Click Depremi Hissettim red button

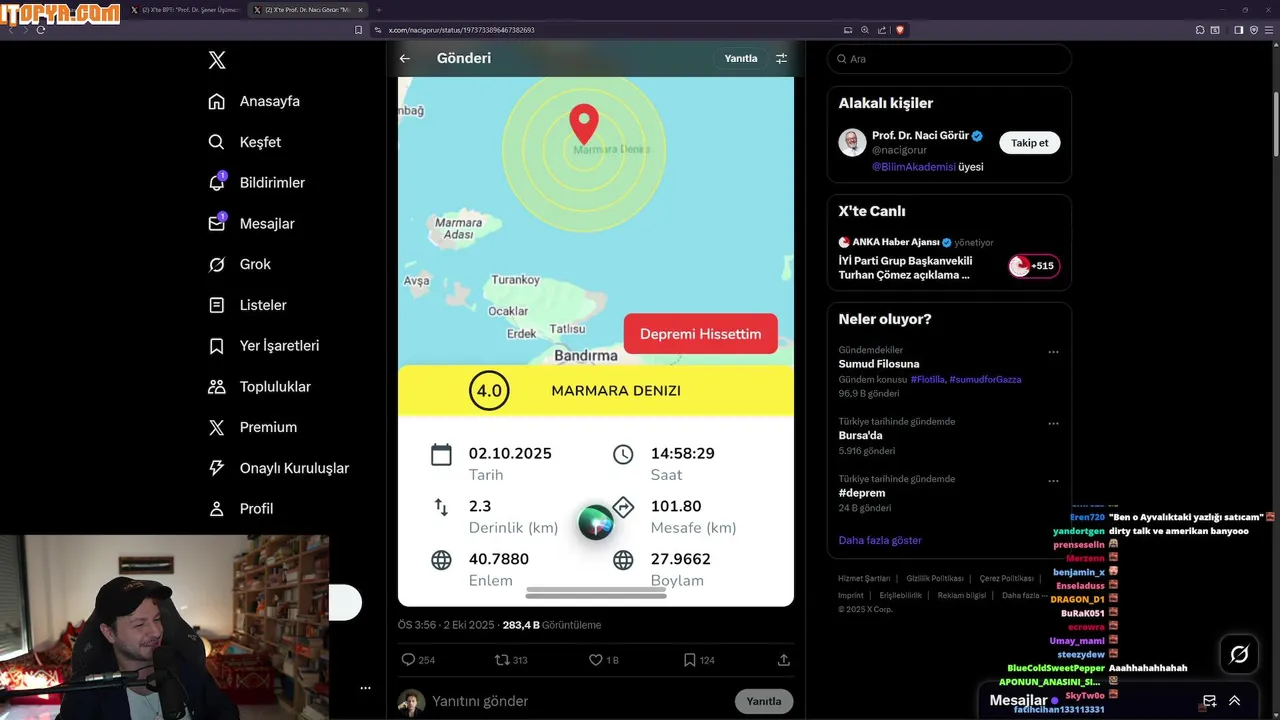(x=700, y=334)
